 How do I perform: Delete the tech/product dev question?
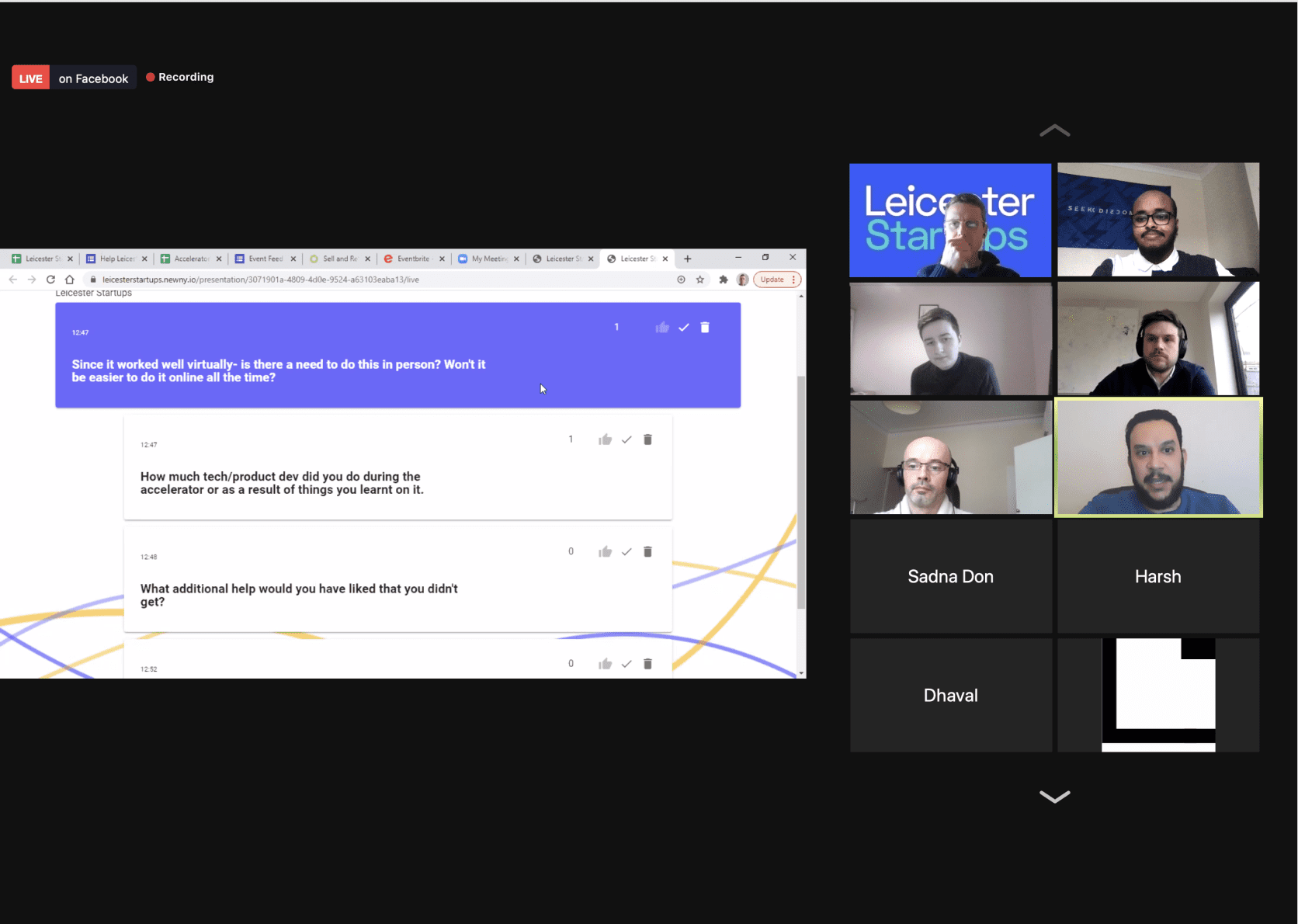coord(647,439)
